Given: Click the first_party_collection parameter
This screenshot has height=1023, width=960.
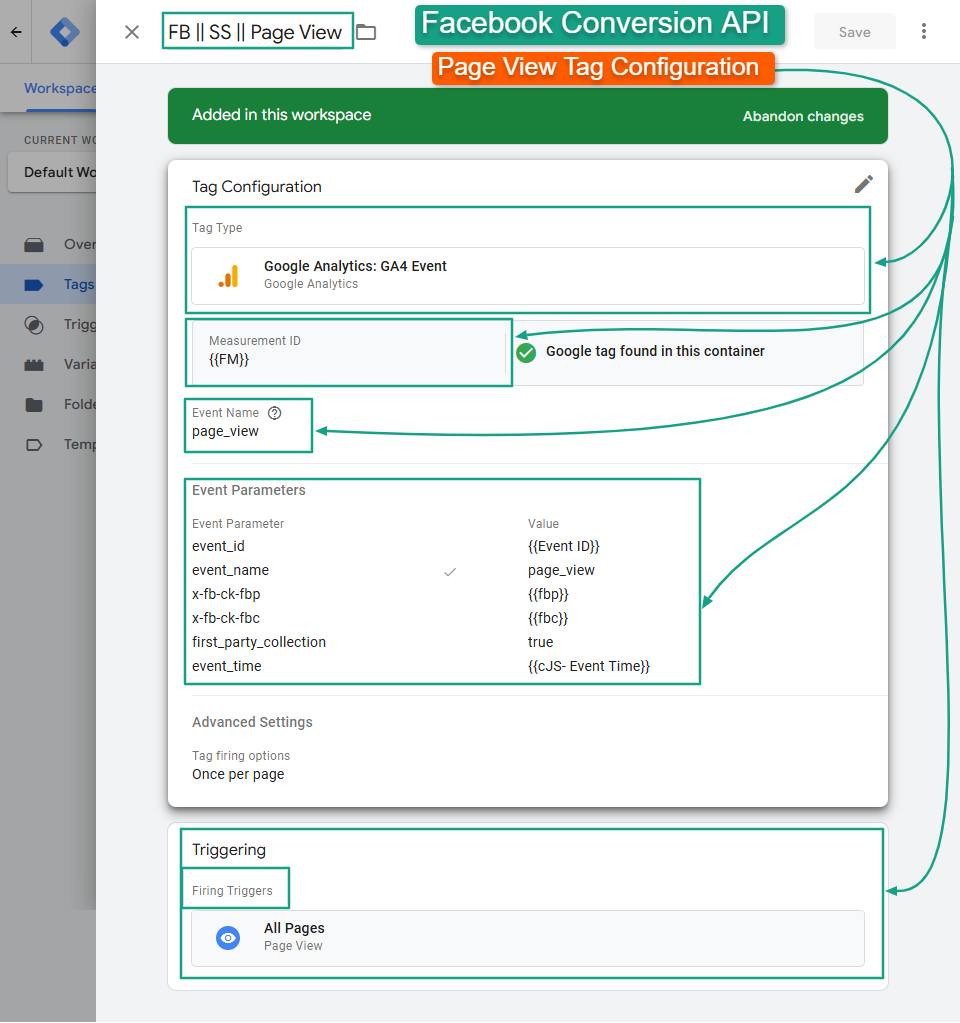Looking at the screenshot, I should tap(258, 642).
